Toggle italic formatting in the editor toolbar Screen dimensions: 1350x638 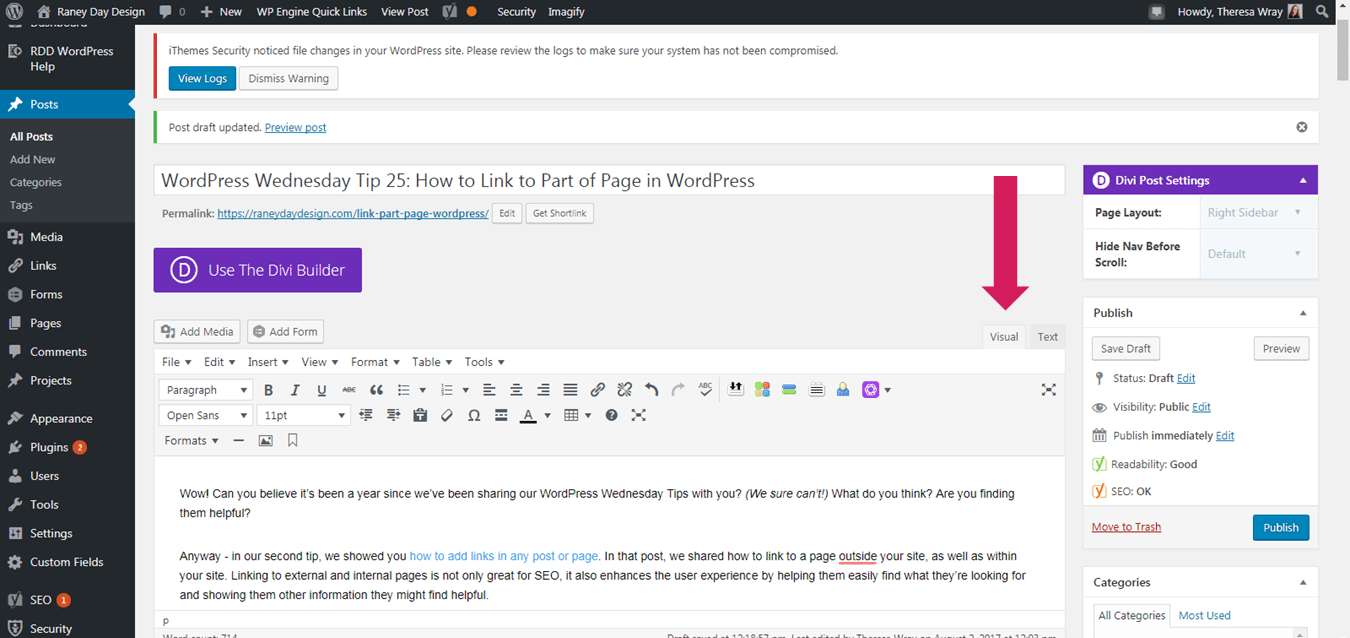coord(295,390)
